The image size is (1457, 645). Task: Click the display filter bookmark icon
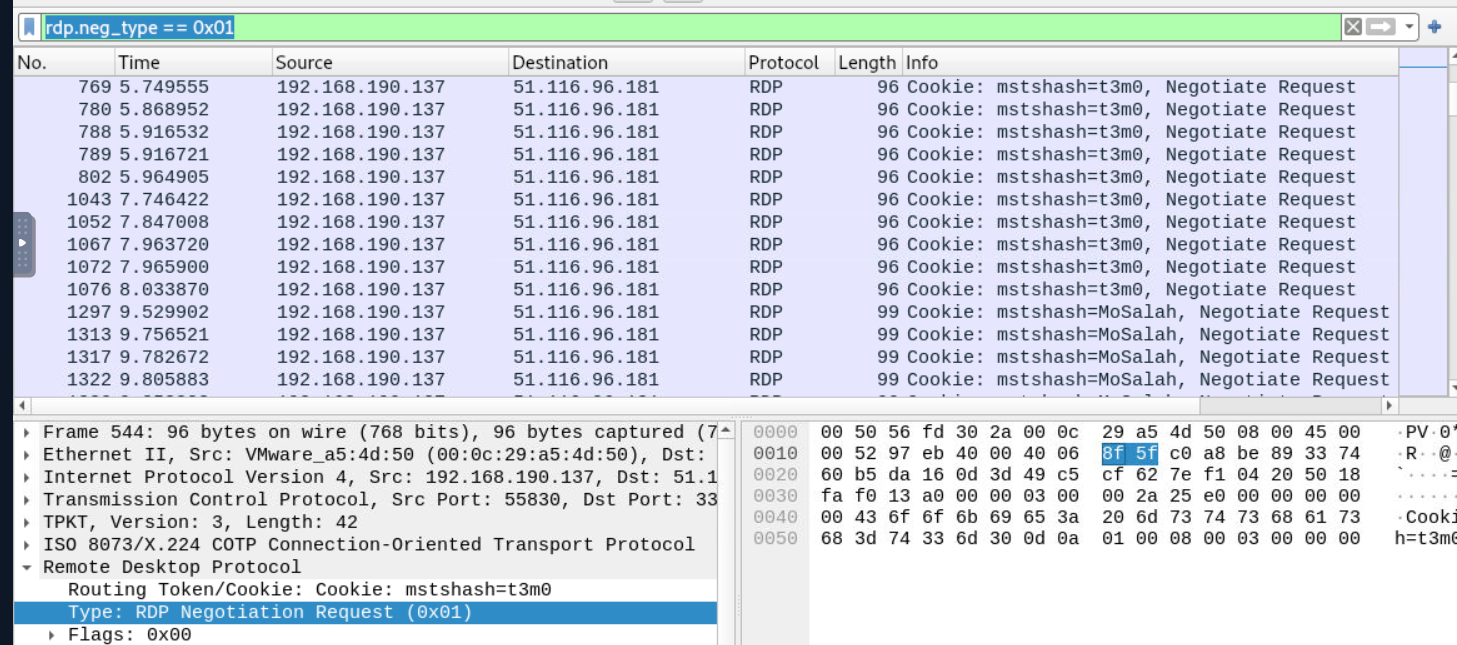[x=31, y=27]
